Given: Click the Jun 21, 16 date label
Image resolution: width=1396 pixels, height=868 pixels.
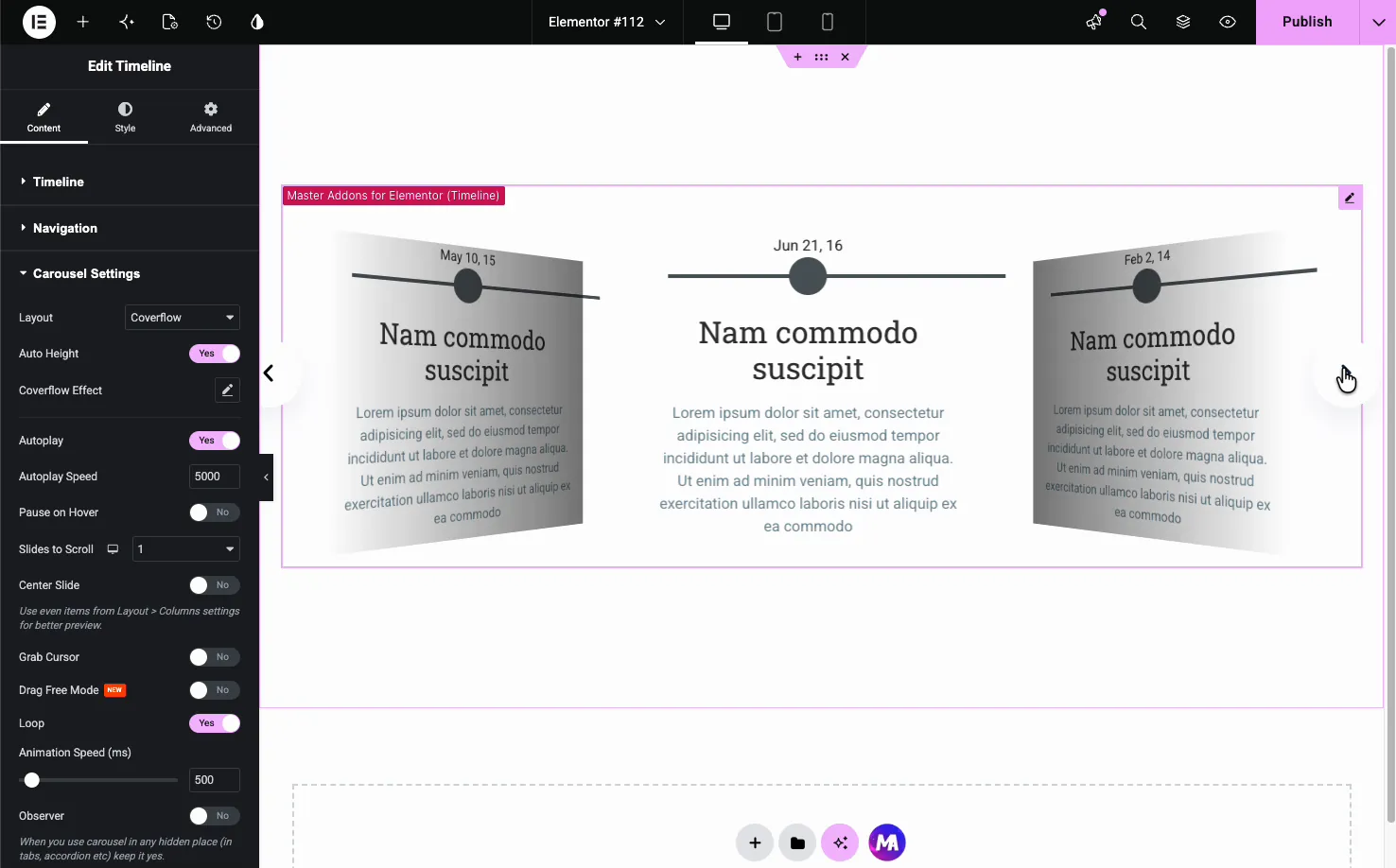Looking at the screenshot, I should (808, 246).
